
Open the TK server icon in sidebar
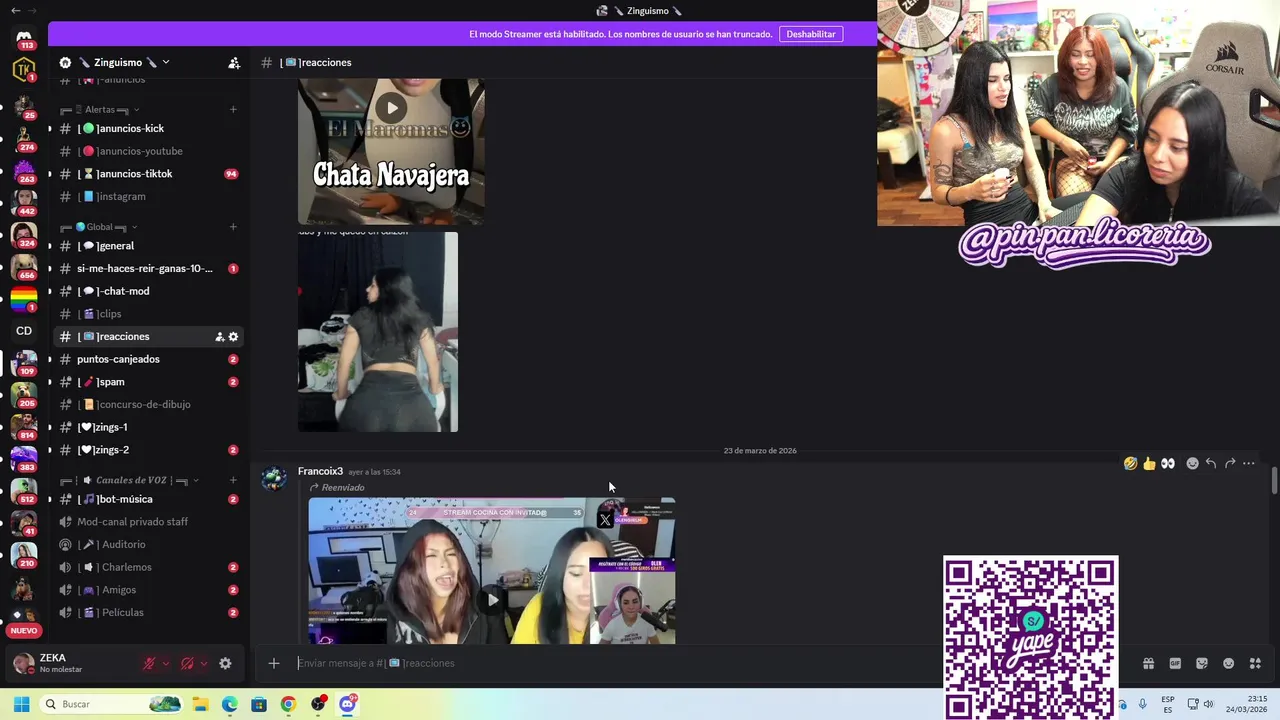pyautogui.click(x=24, y=70)
